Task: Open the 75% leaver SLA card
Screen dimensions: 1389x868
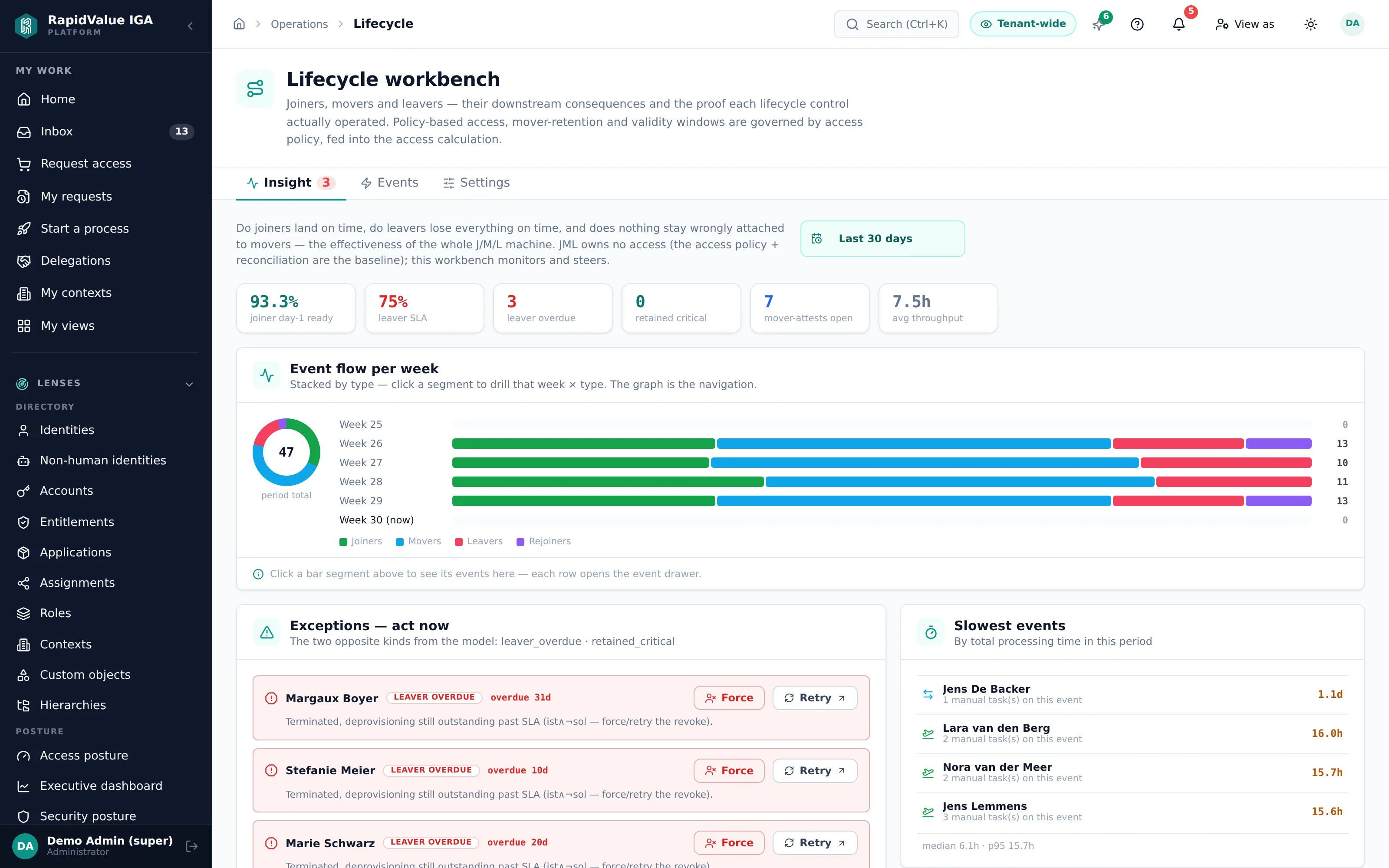Action: pyautogui.click(x=424, y=308)
